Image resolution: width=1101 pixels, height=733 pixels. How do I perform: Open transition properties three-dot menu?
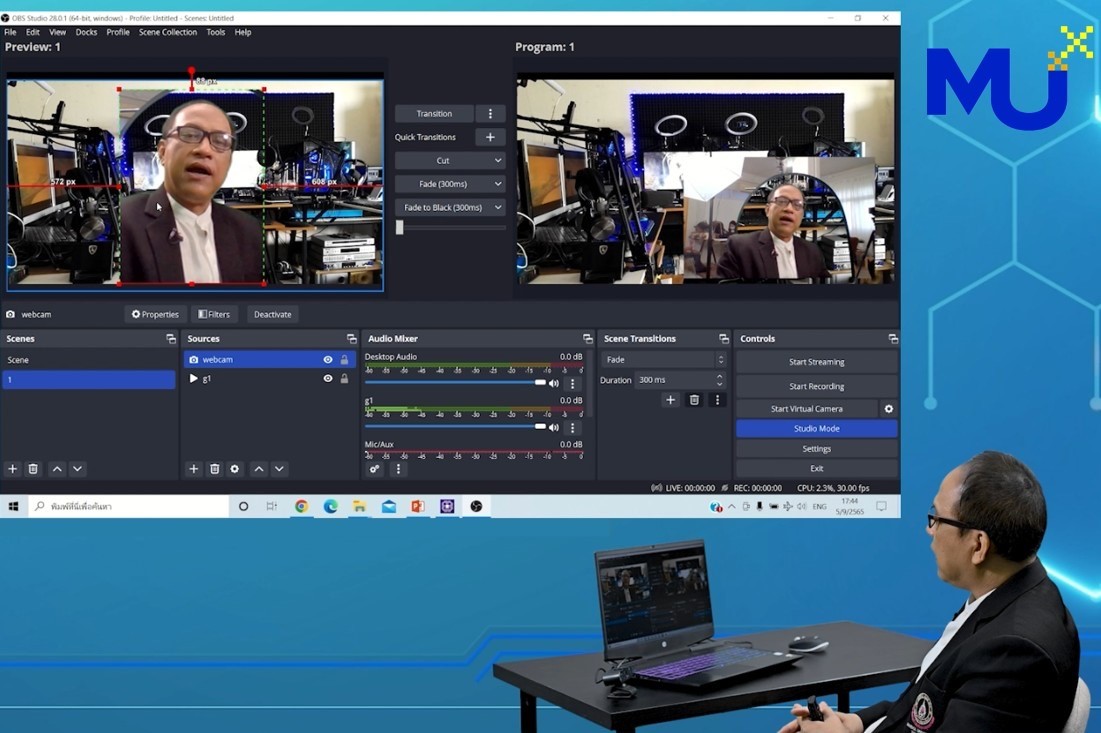pyautogui.click(x=717, y=399)
